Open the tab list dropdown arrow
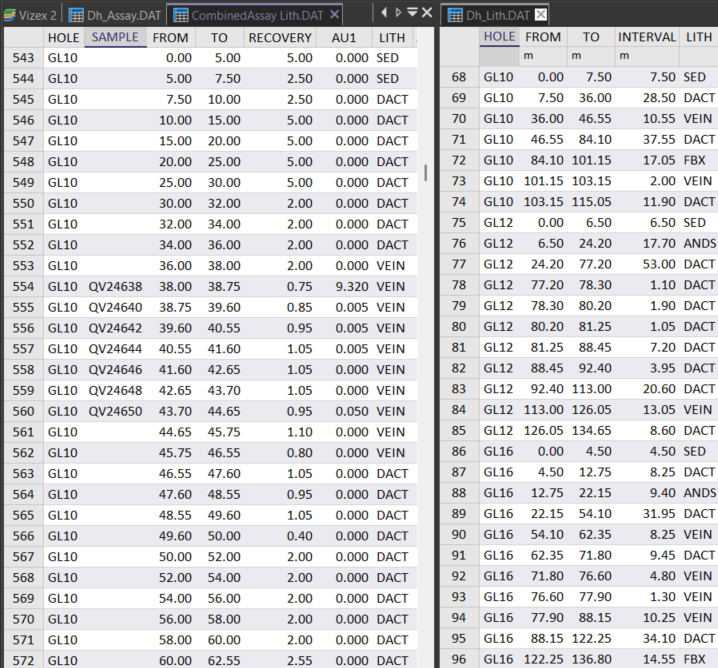 [412, 13]
